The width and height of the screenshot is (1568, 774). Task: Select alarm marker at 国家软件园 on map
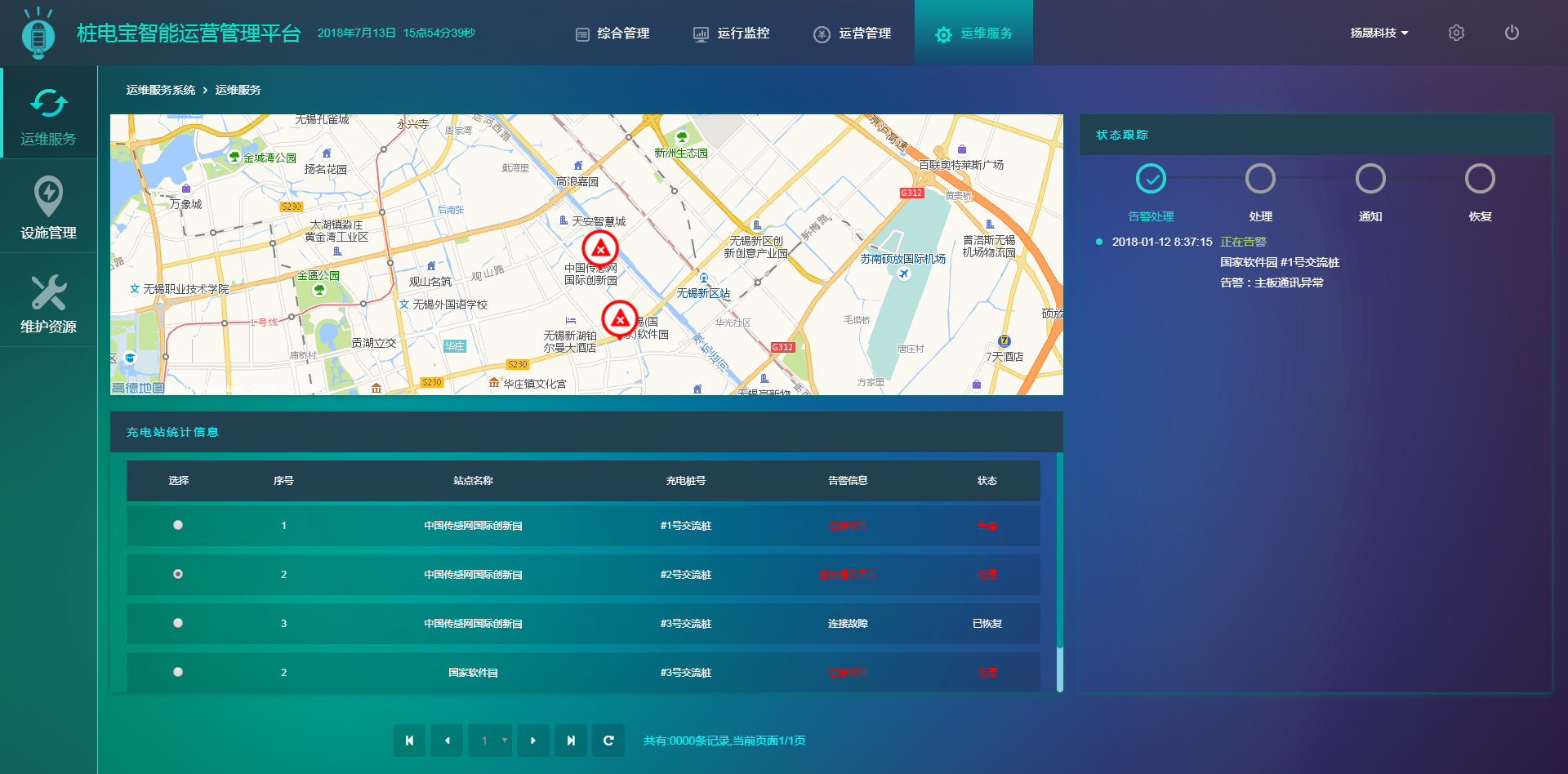(x=620, y=318)
